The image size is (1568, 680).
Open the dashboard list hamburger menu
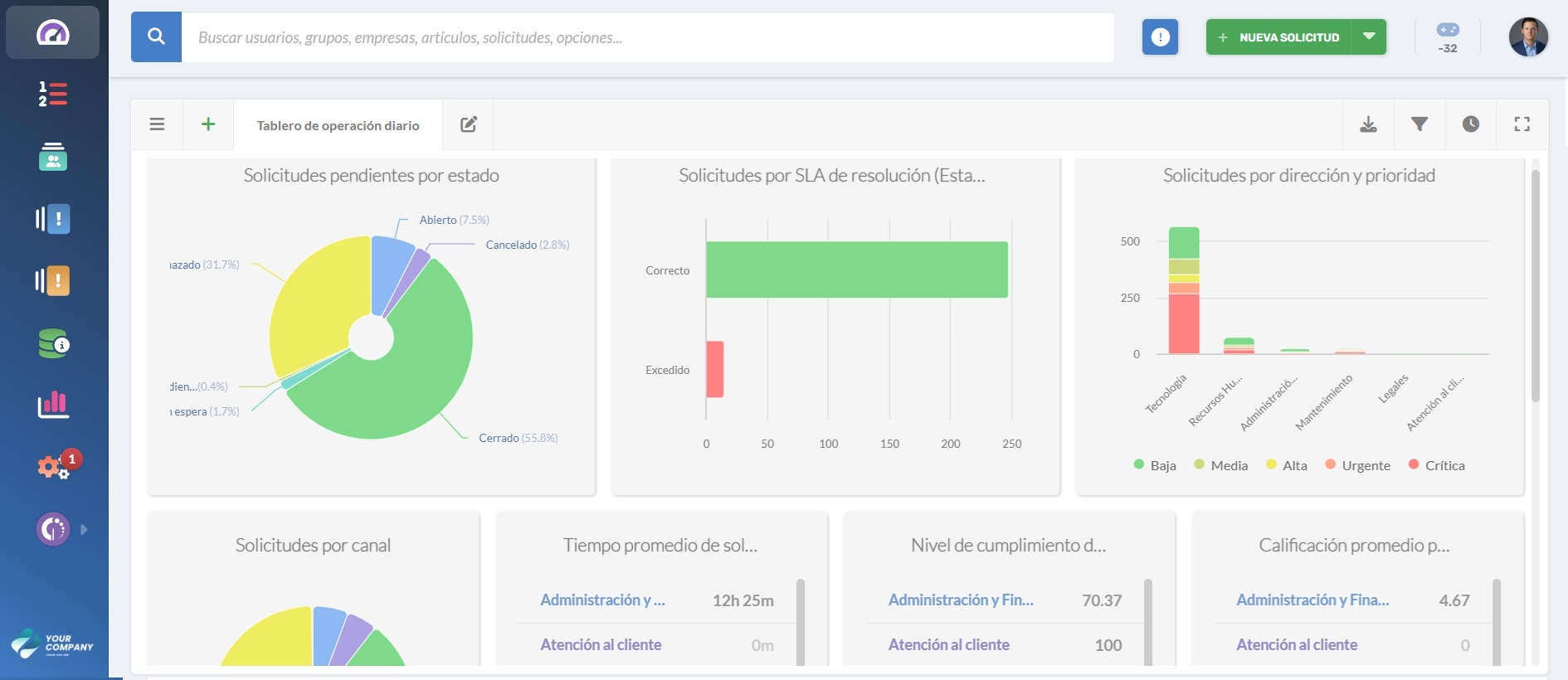(x=157, y=124)
